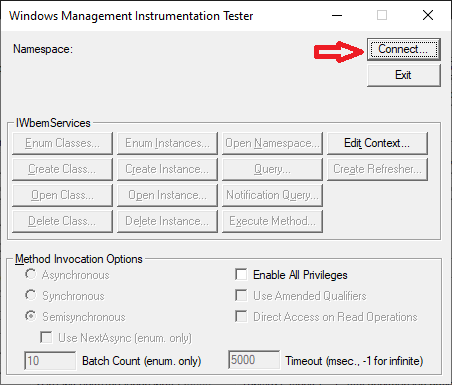Image resolution: width=452 pixels, height=385 pixels.
Task: Minimize the WMI Tester window
Action: click(x=337, y=15)
